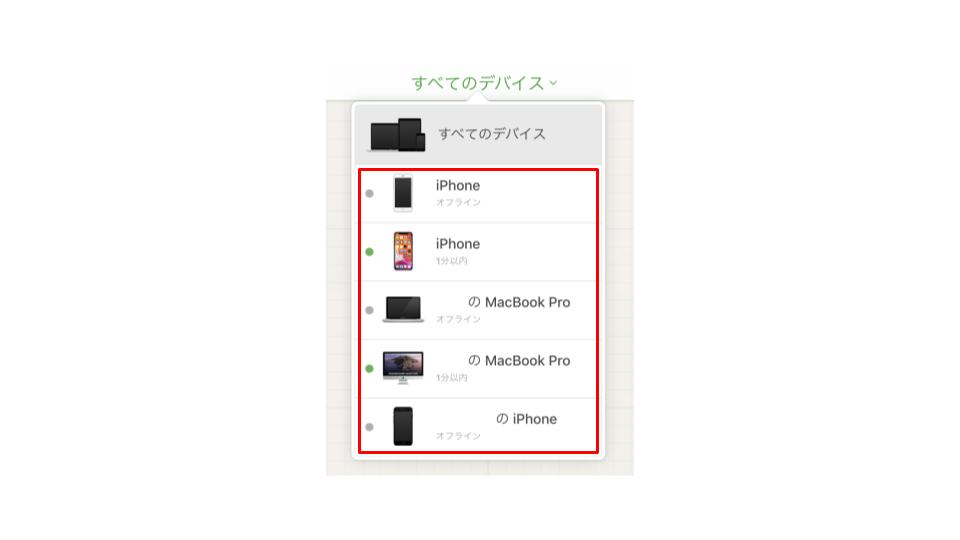The width and height of the screenshot is (960, 540).
Task: Click the gray status dot of the bottom iPhone
Action: [x=369, y=427]
